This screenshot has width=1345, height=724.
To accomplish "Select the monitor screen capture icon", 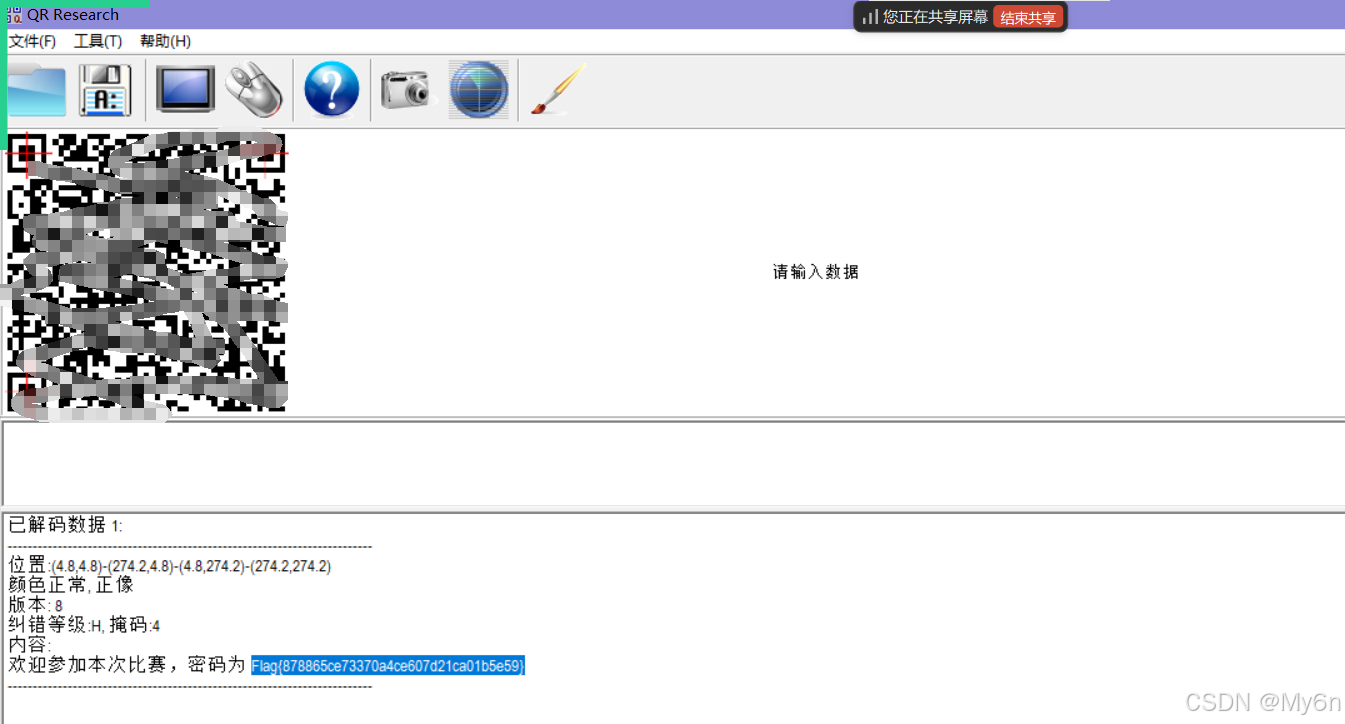I will click(x=185, y=90).
